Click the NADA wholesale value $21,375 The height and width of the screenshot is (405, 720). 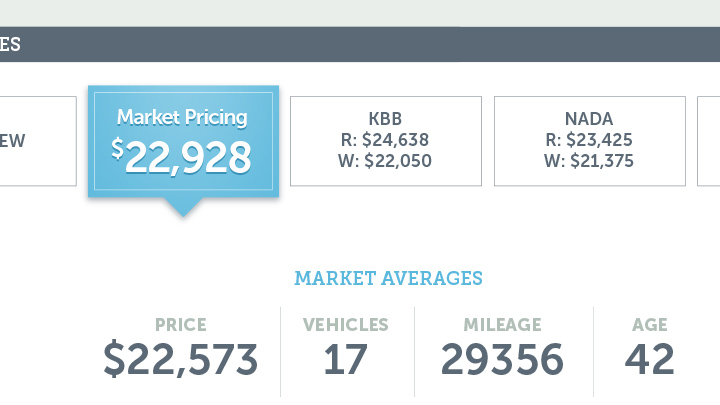589,161
